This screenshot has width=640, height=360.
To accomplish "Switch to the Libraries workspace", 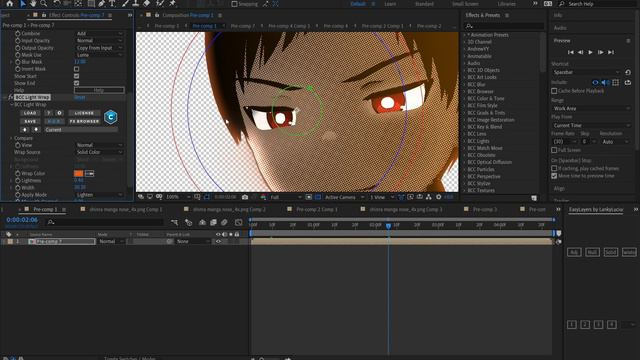I will (507, 4).
